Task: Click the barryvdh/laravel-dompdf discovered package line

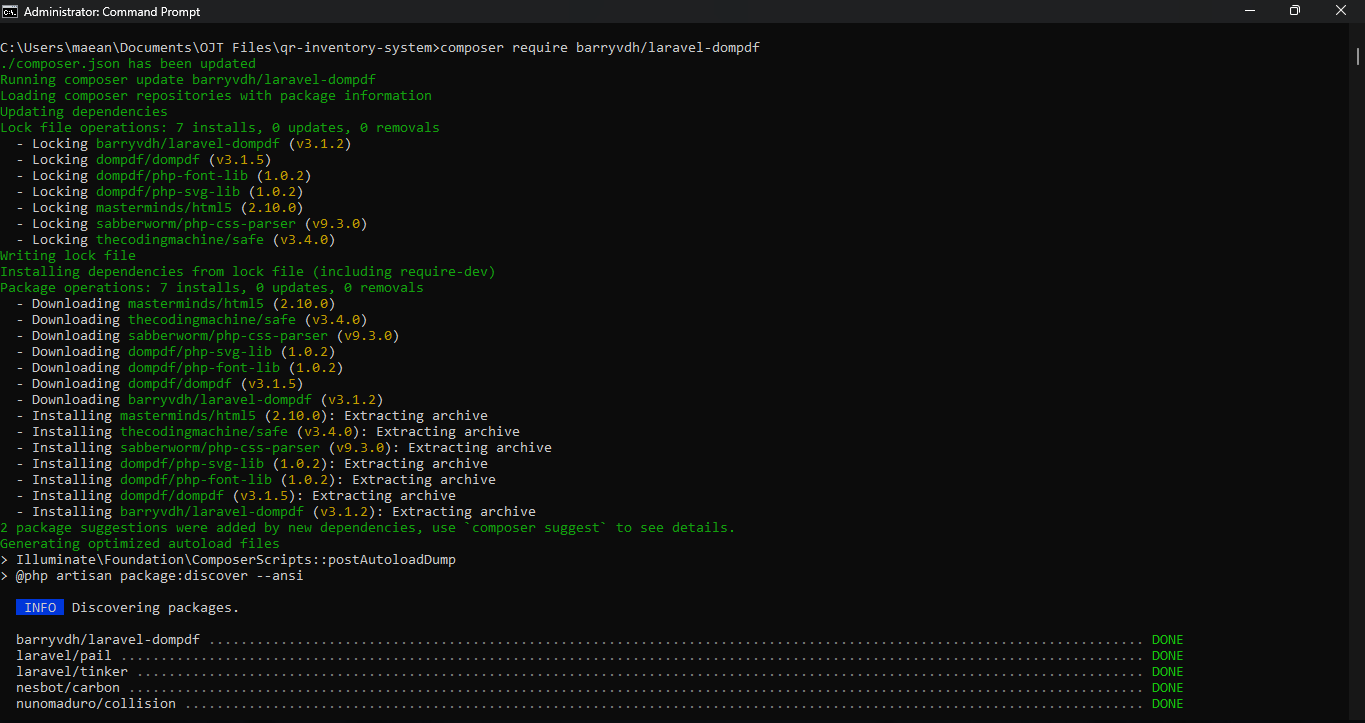Action: [x=599, y=640]
